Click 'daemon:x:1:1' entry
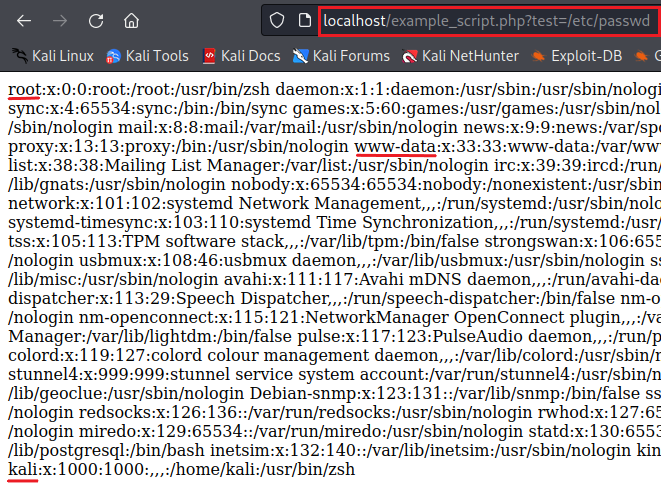The height and width of the screenshot is (484, 661). (x=330, y=89)
